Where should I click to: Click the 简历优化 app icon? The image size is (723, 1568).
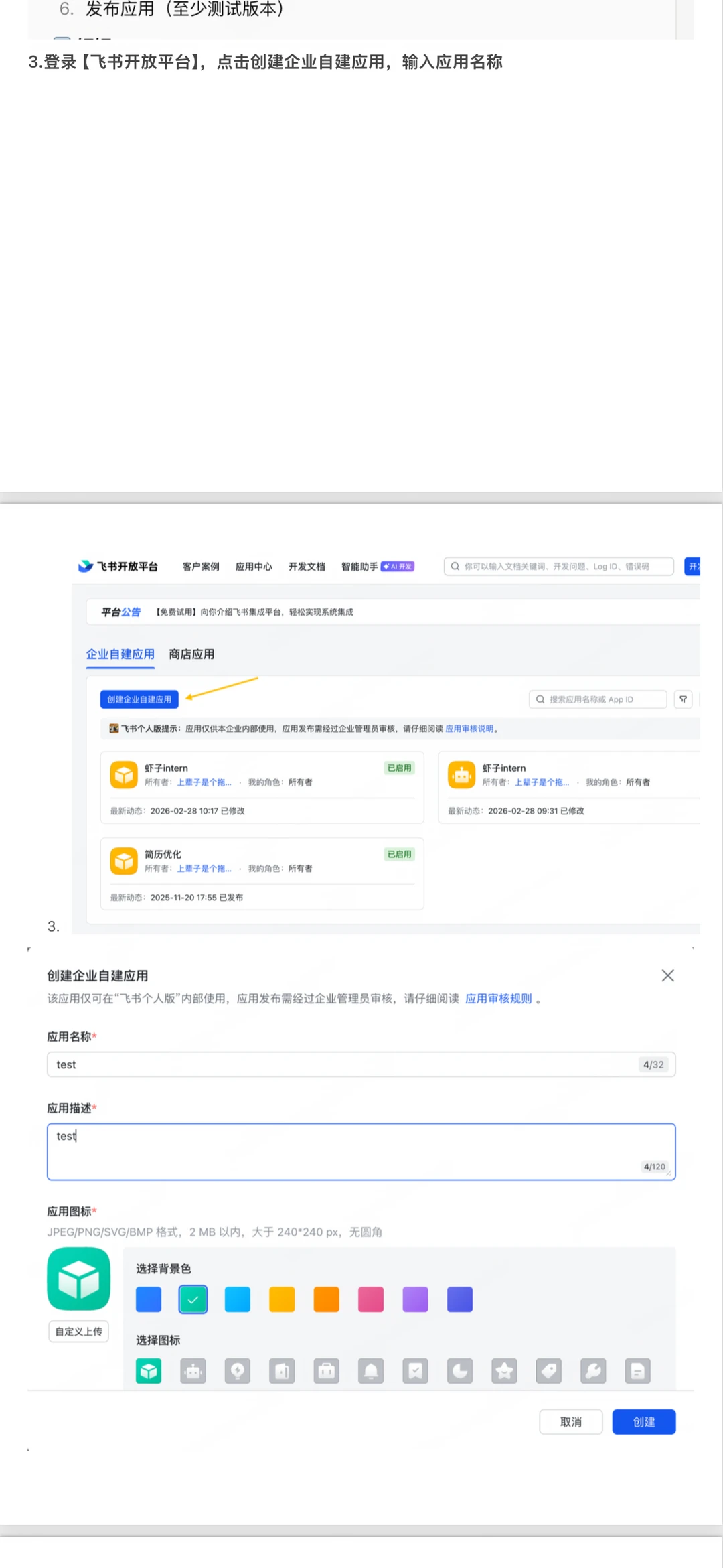124,861
